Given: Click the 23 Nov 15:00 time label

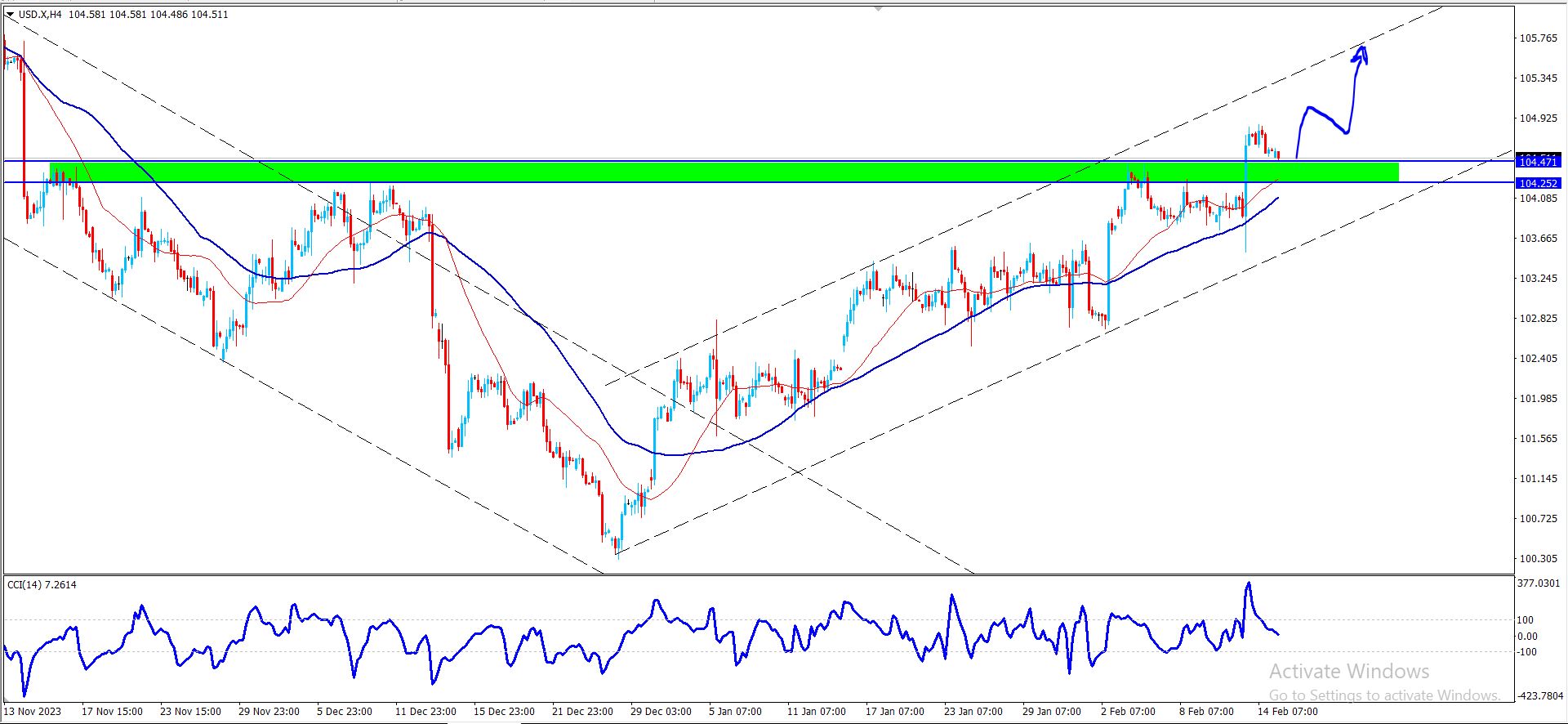Looking at the screenshot, I should click(190, 712).
